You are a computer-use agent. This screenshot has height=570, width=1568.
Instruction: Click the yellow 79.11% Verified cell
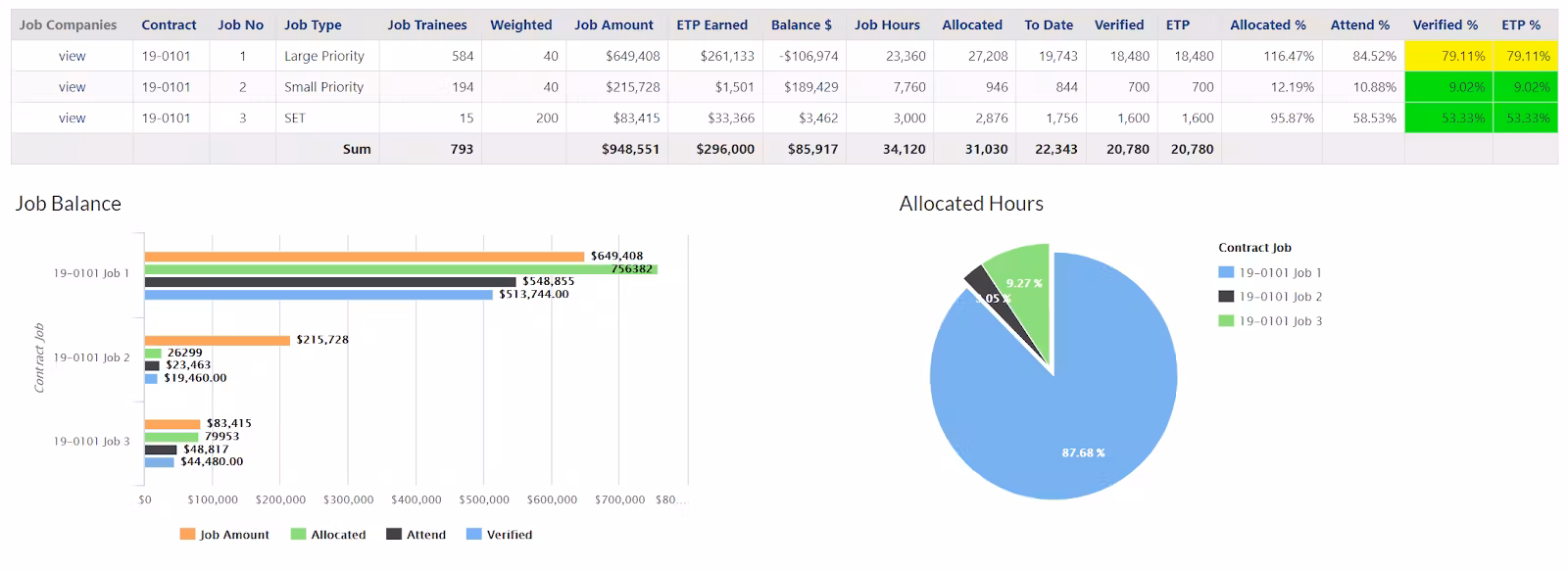coord(1447,56)
